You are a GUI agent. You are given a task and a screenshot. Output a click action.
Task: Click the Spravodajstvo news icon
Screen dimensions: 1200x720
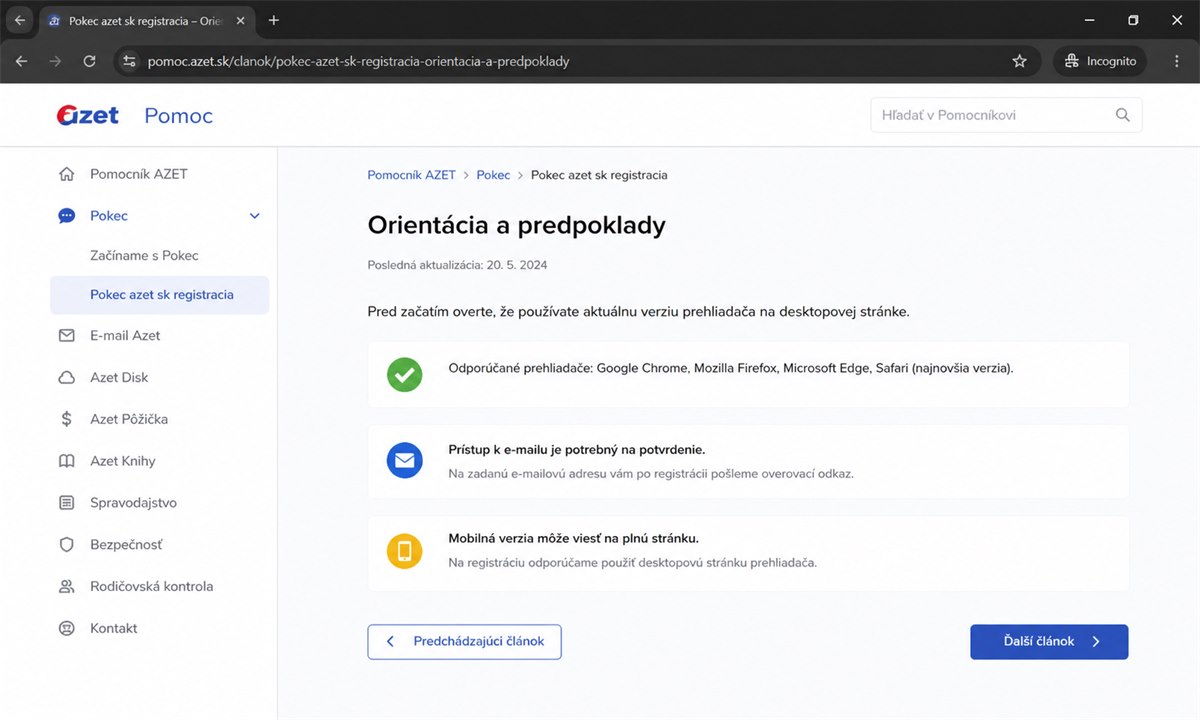point(67,503)
